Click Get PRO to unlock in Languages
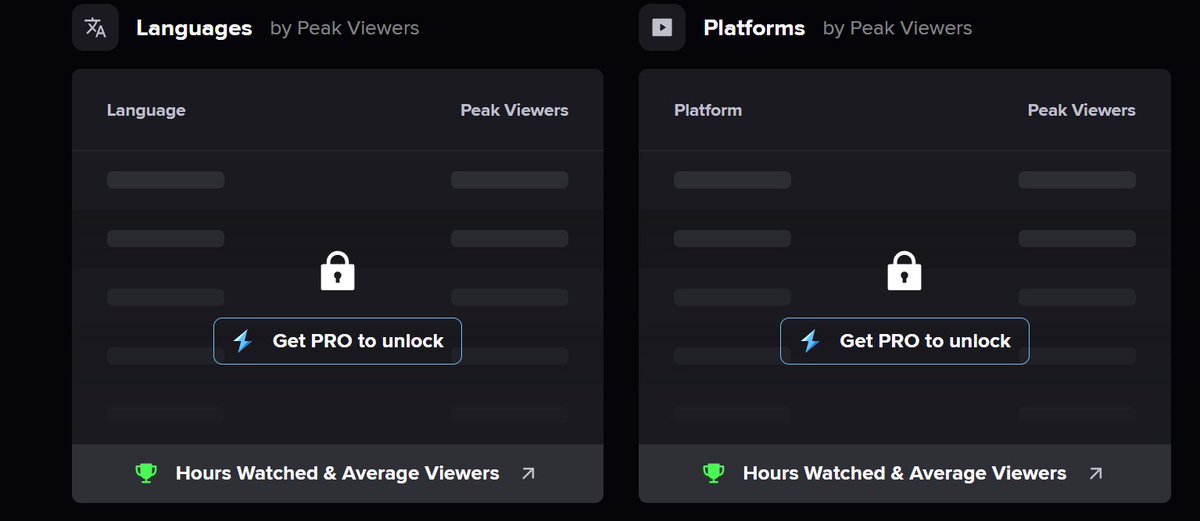1200x521 pixels. point(337,341)
